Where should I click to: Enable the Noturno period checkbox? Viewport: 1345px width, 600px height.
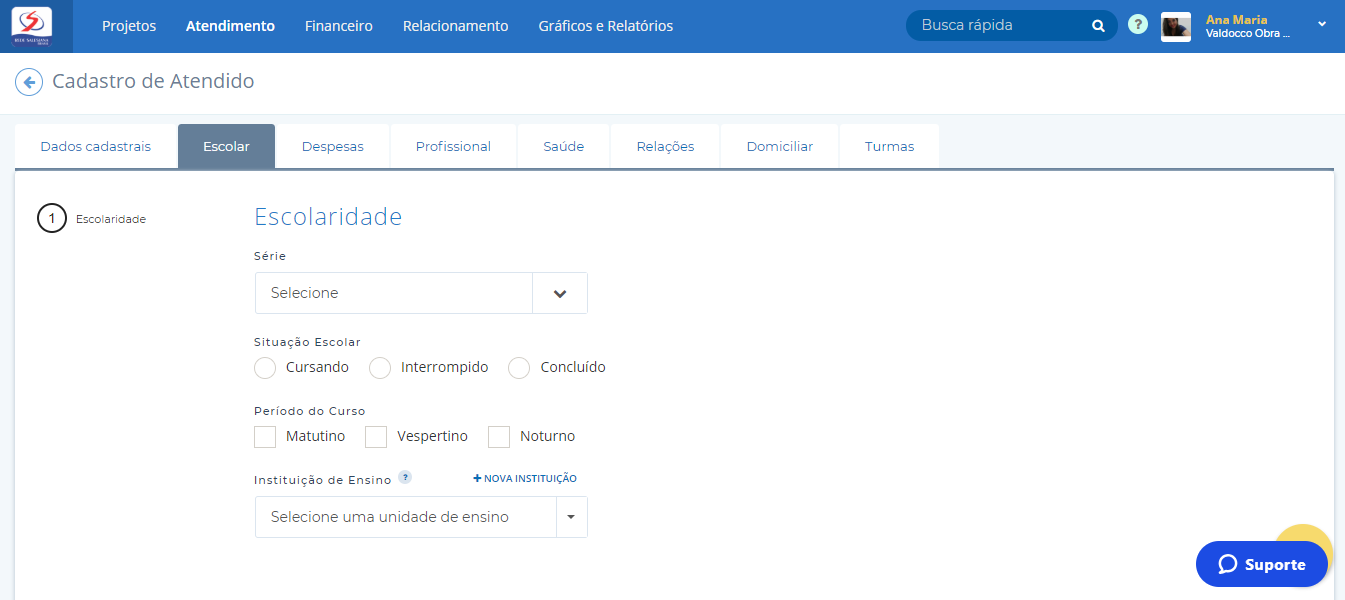tap(499, 437)
